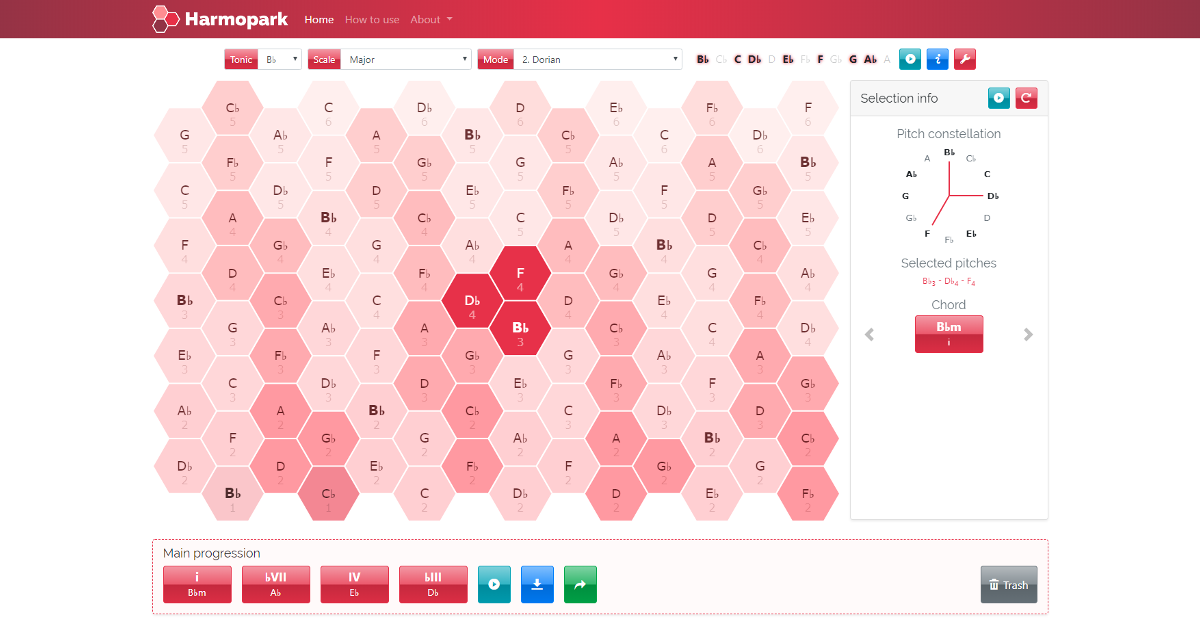Click G in the pitch constellation

(x=905, y=196)
